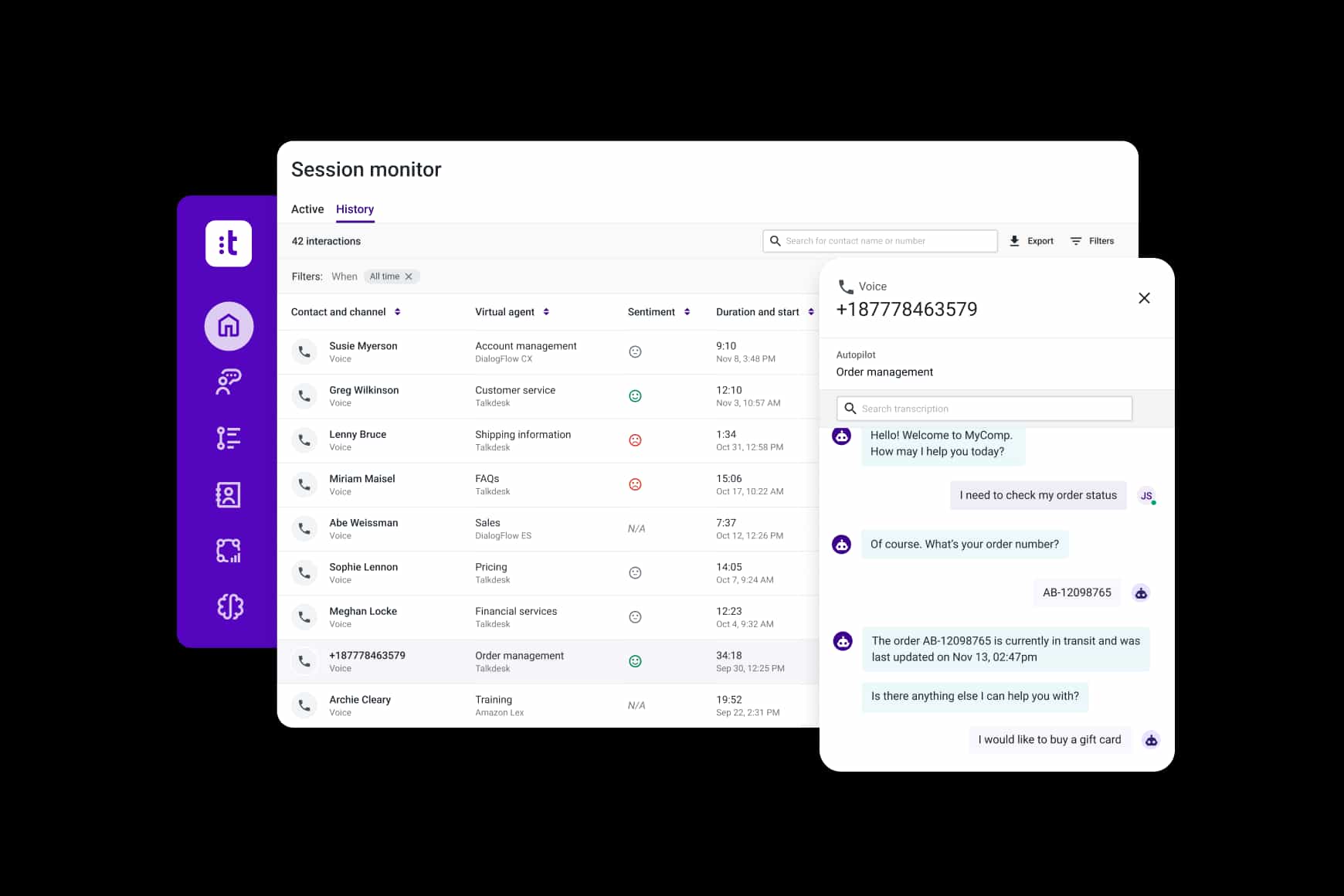The image size is (1344, 896).
Task: Click phone icon beside Susie Myerson
Action: point(305,352)
